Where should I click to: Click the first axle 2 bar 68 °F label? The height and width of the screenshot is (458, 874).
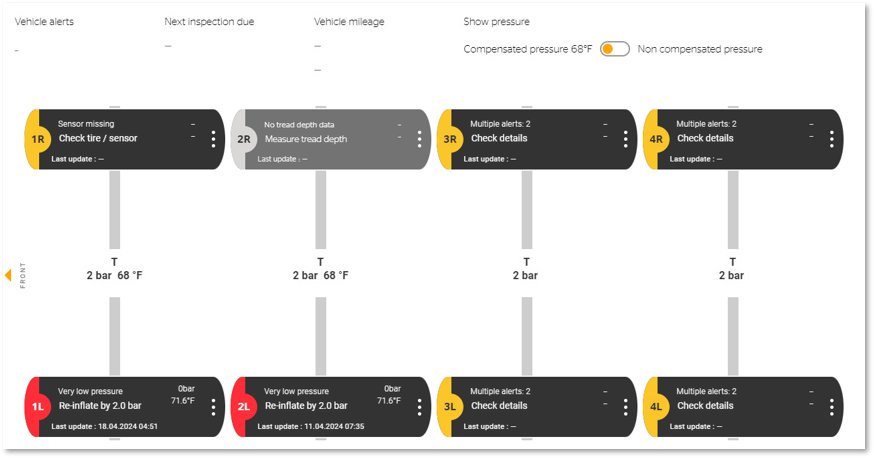click(x=114, y=275)
